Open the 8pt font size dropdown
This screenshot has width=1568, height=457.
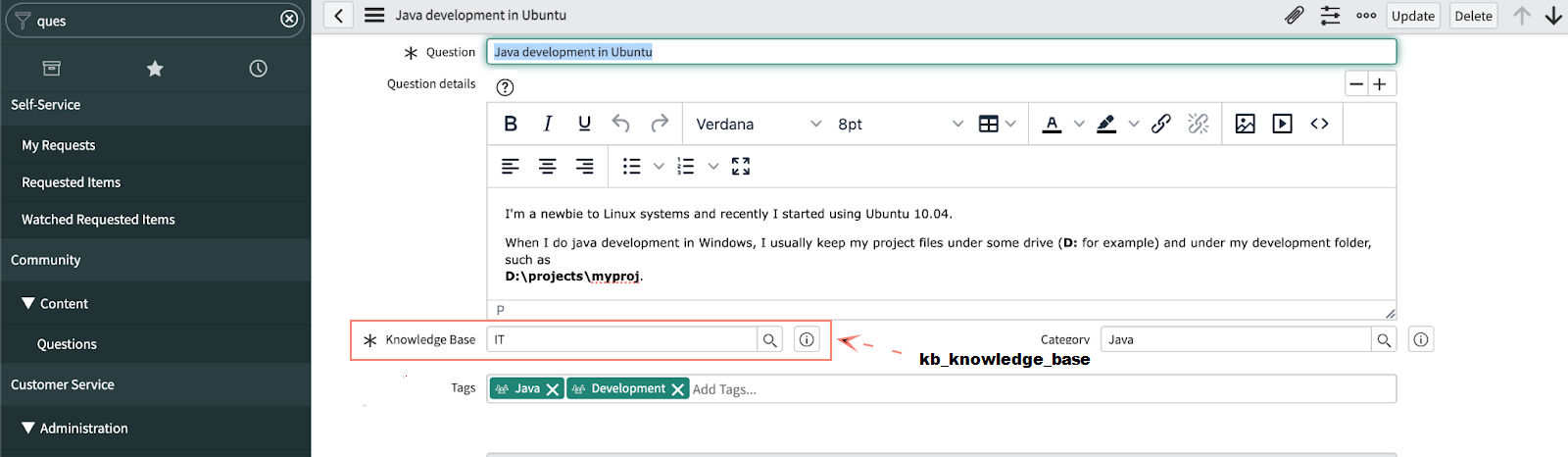pyautogui.click(x=900, y=125)
